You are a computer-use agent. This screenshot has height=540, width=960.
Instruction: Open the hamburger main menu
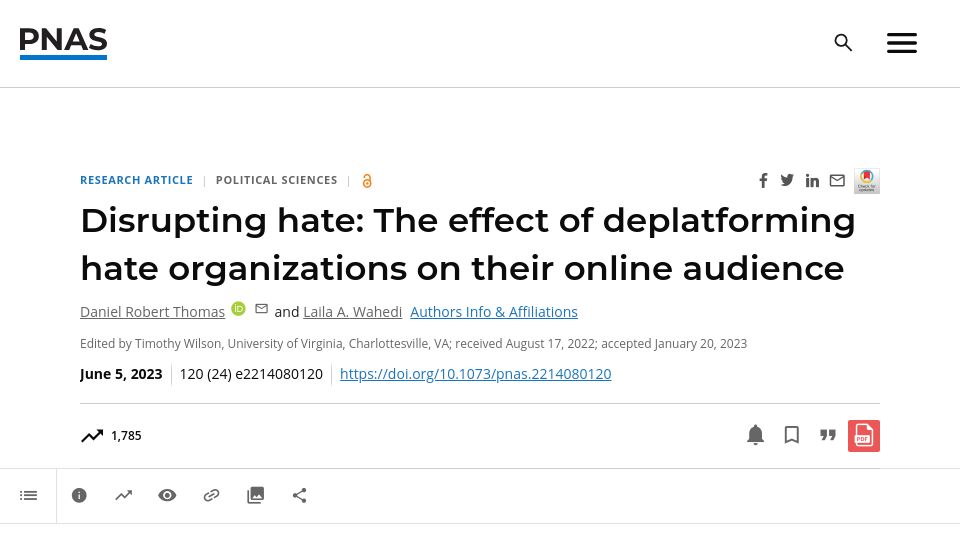[x=902, y=43]
